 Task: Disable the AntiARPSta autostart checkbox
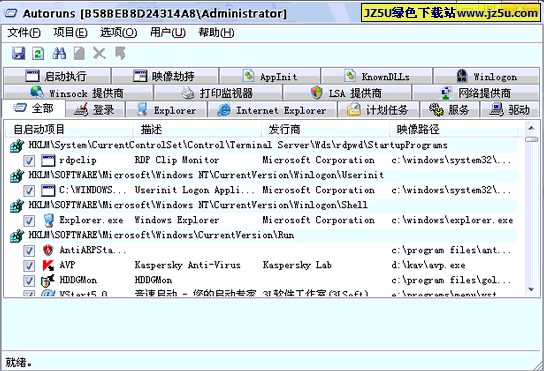[x=29, y=251]
